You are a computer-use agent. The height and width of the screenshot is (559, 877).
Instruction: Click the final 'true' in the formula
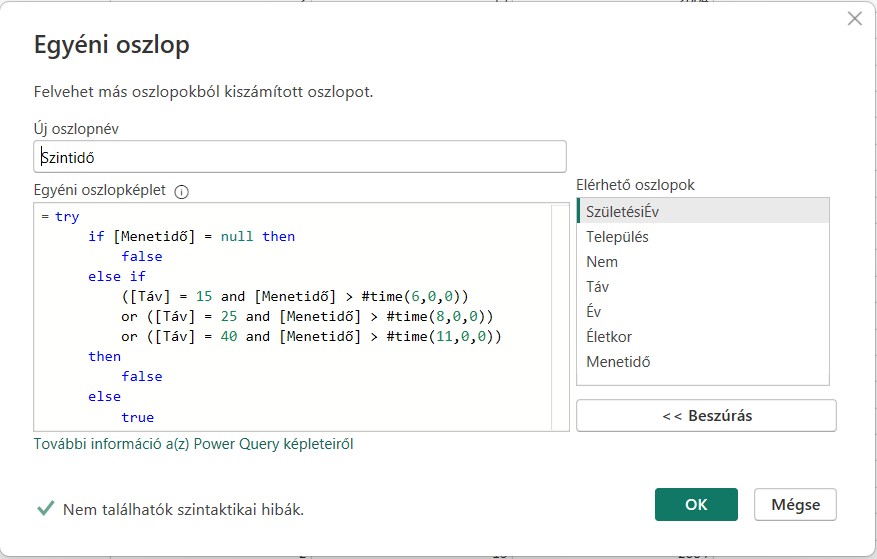coord(138,417)
